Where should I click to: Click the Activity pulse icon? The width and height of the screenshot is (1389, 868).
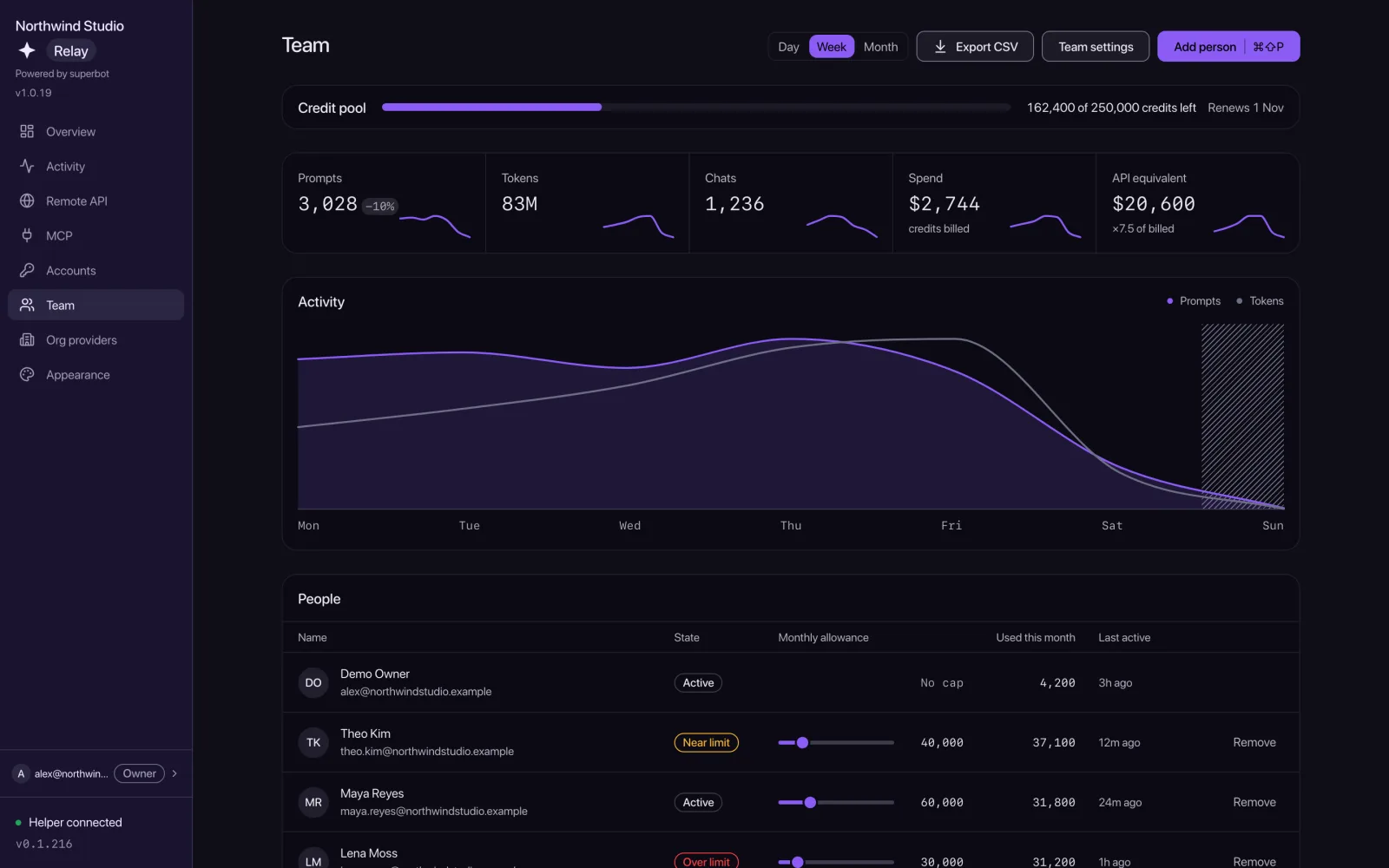tap(27, 166)
